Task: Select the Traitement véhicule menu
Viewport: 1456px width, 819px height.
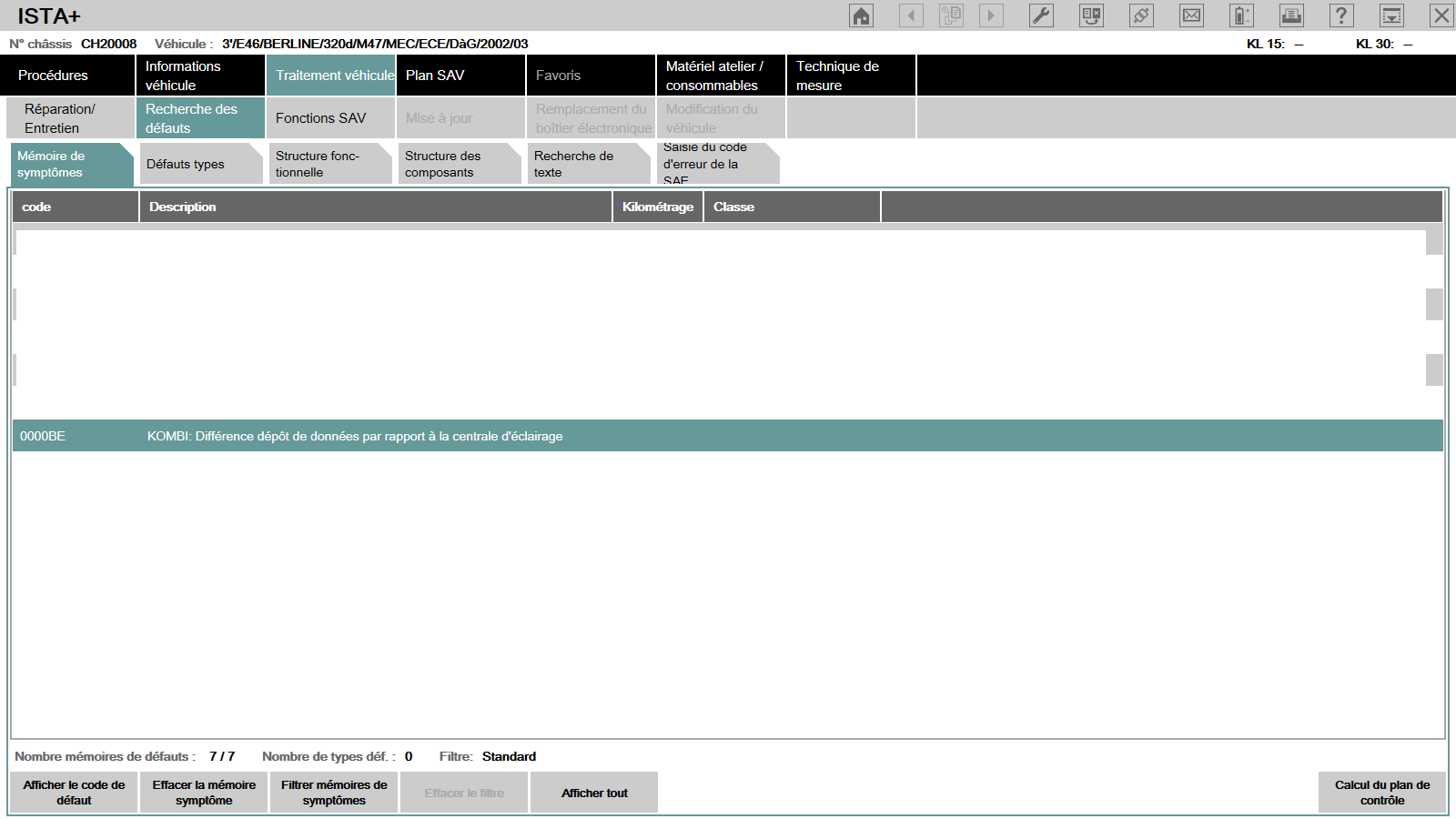Action: pos(330,76)
